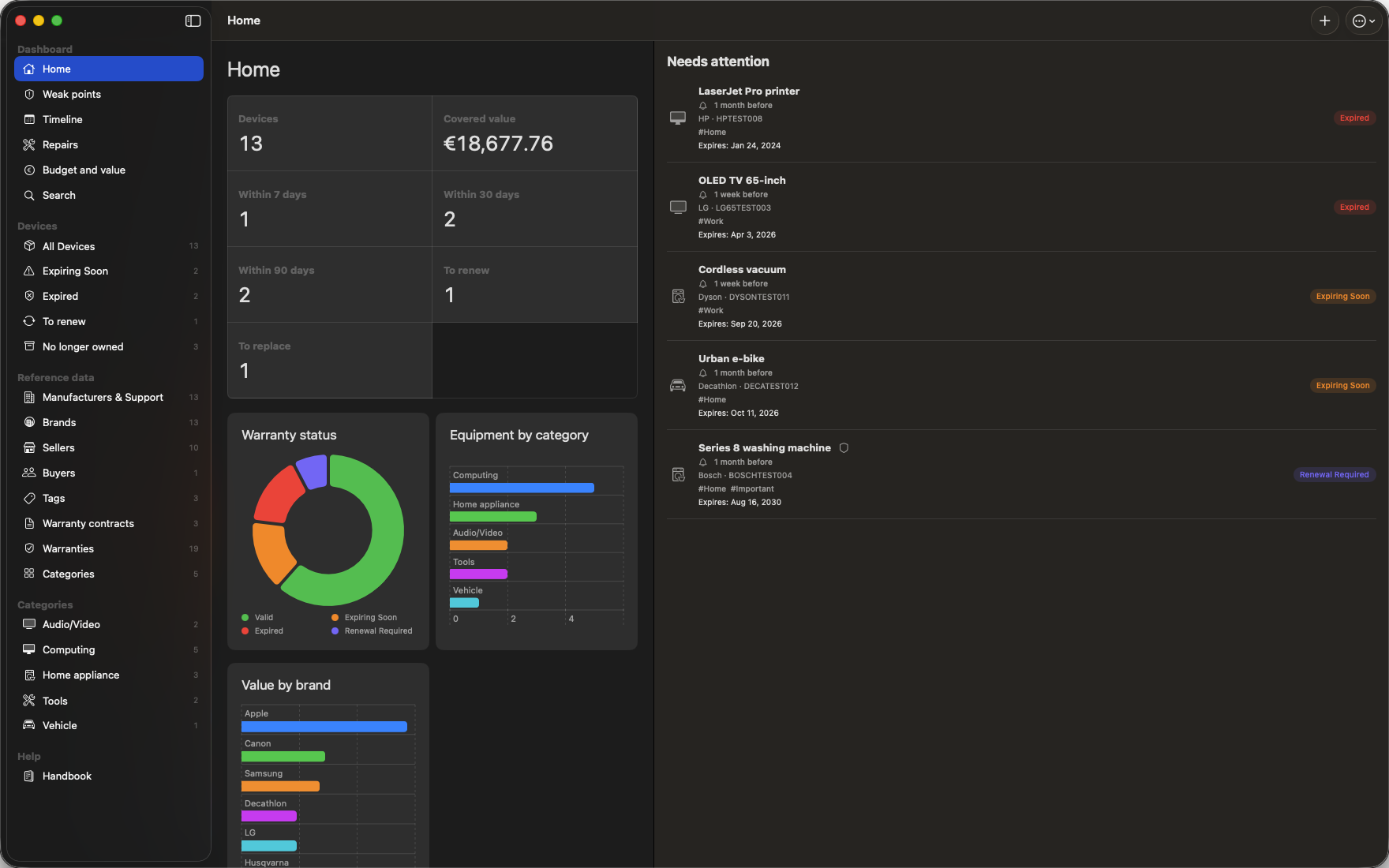This screenshot has height=868, width=1389.
Task: Select Home appliance category in sidebar
Action: coord(109,675)
